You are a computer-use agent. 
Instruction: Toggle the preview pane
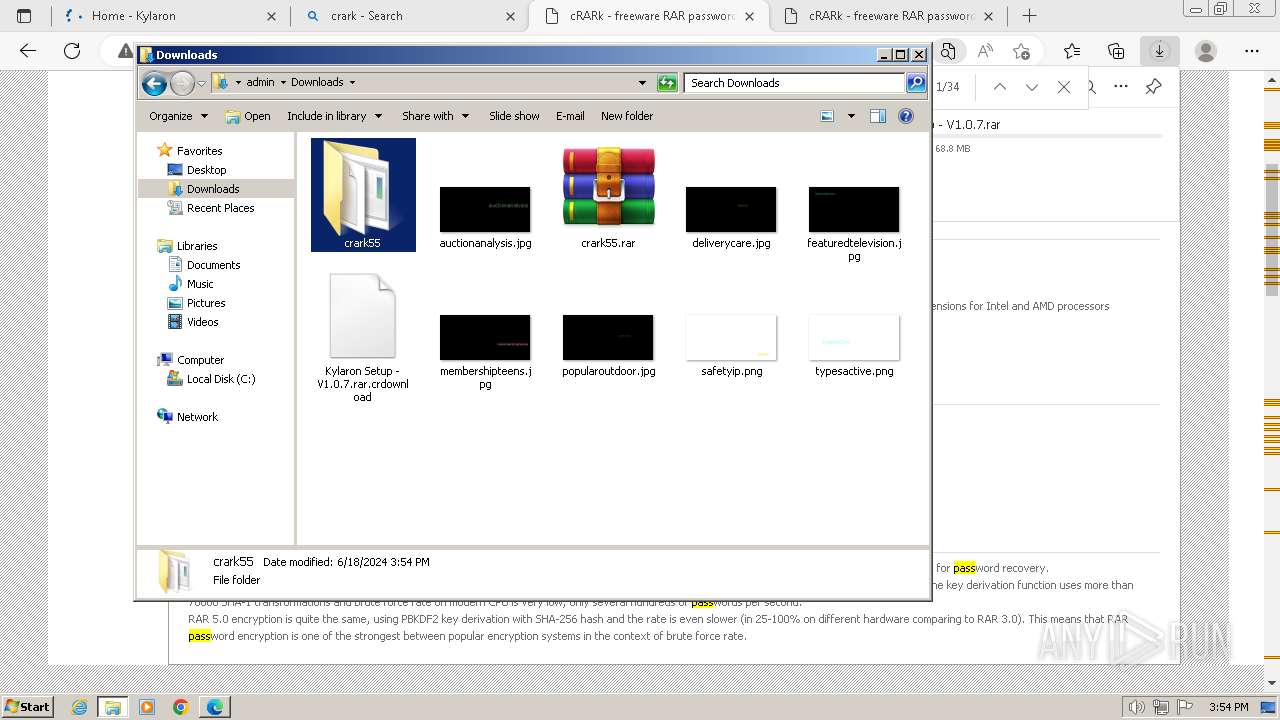[878, 116]
